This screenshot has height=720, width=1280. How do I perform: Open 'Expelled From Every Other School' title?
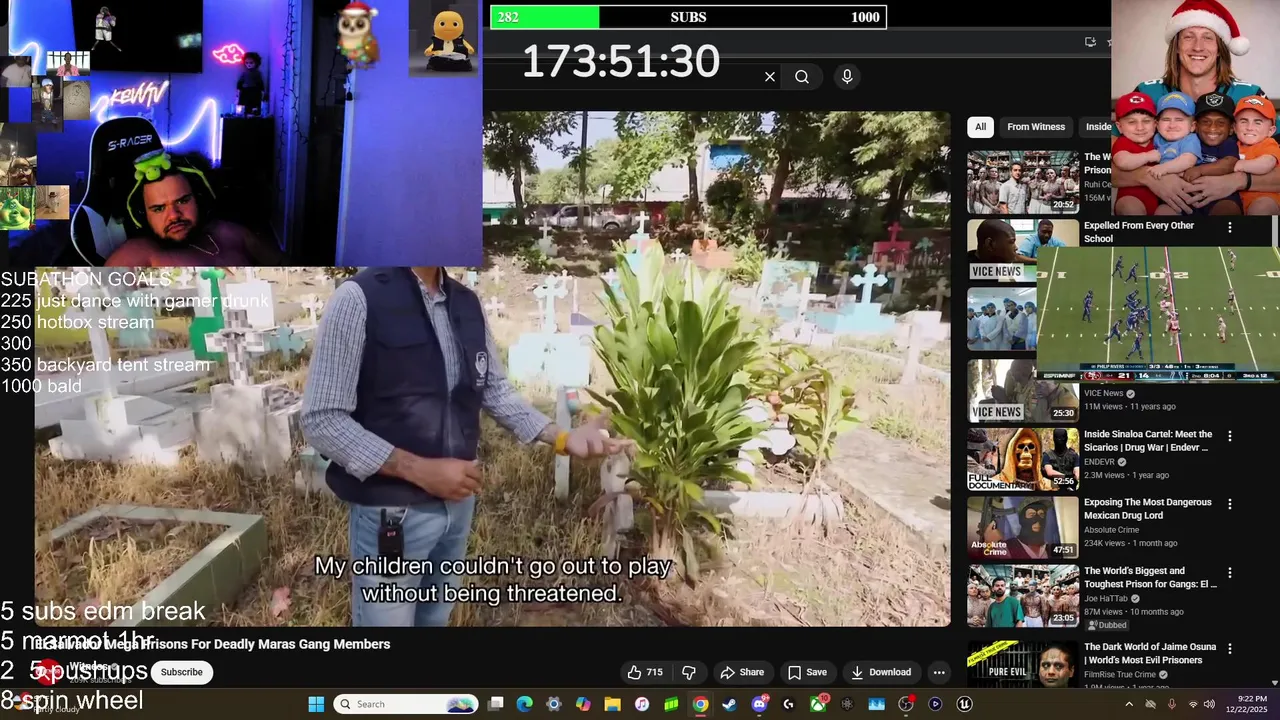[x=1139, y=232]
